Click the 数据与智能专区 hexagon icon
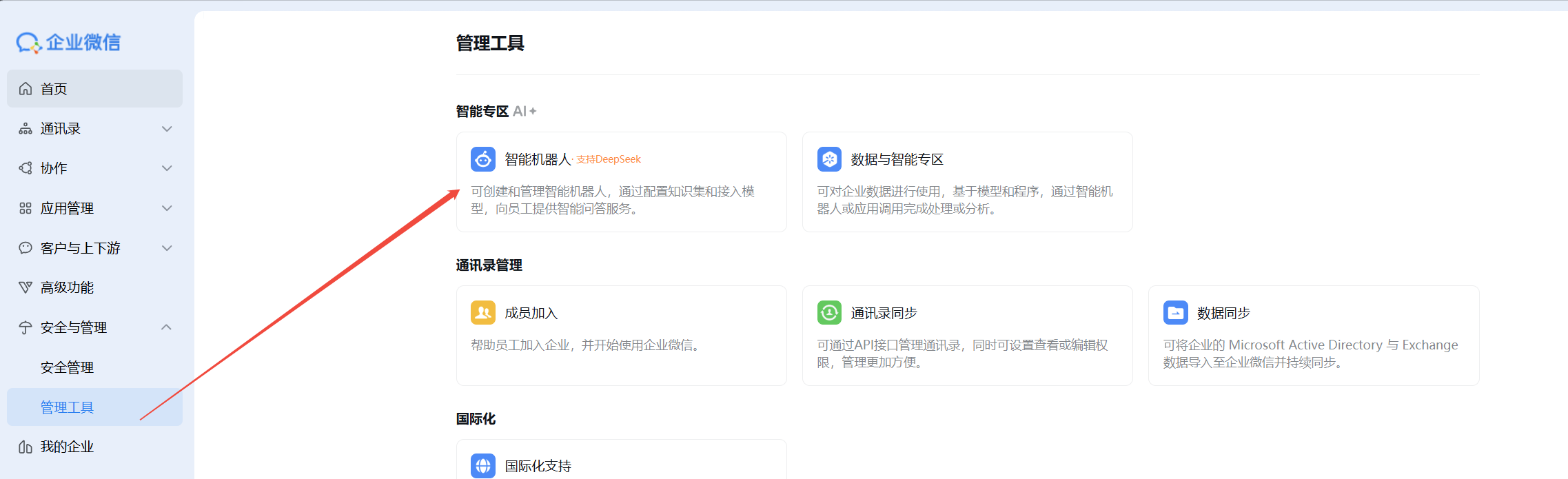 pyautogui.click(x=829, y=159)
